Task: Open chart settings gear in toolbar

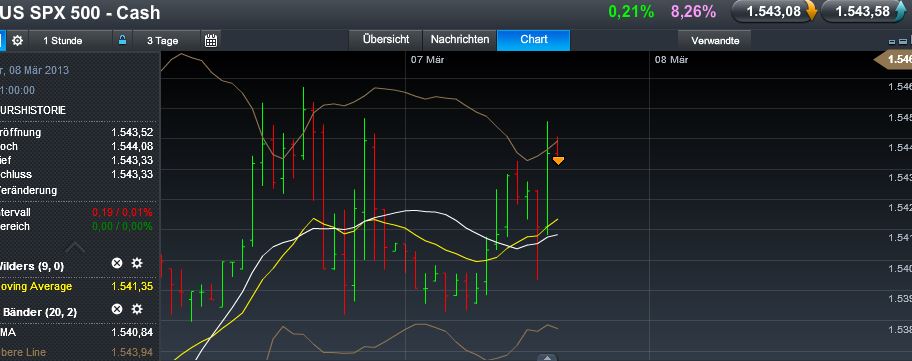Action: click(x=17, y=41)
